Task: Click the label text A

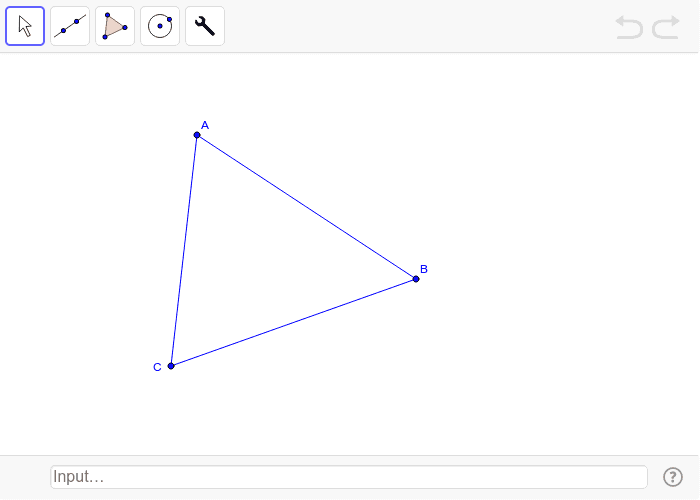Action: click(205, 125)
